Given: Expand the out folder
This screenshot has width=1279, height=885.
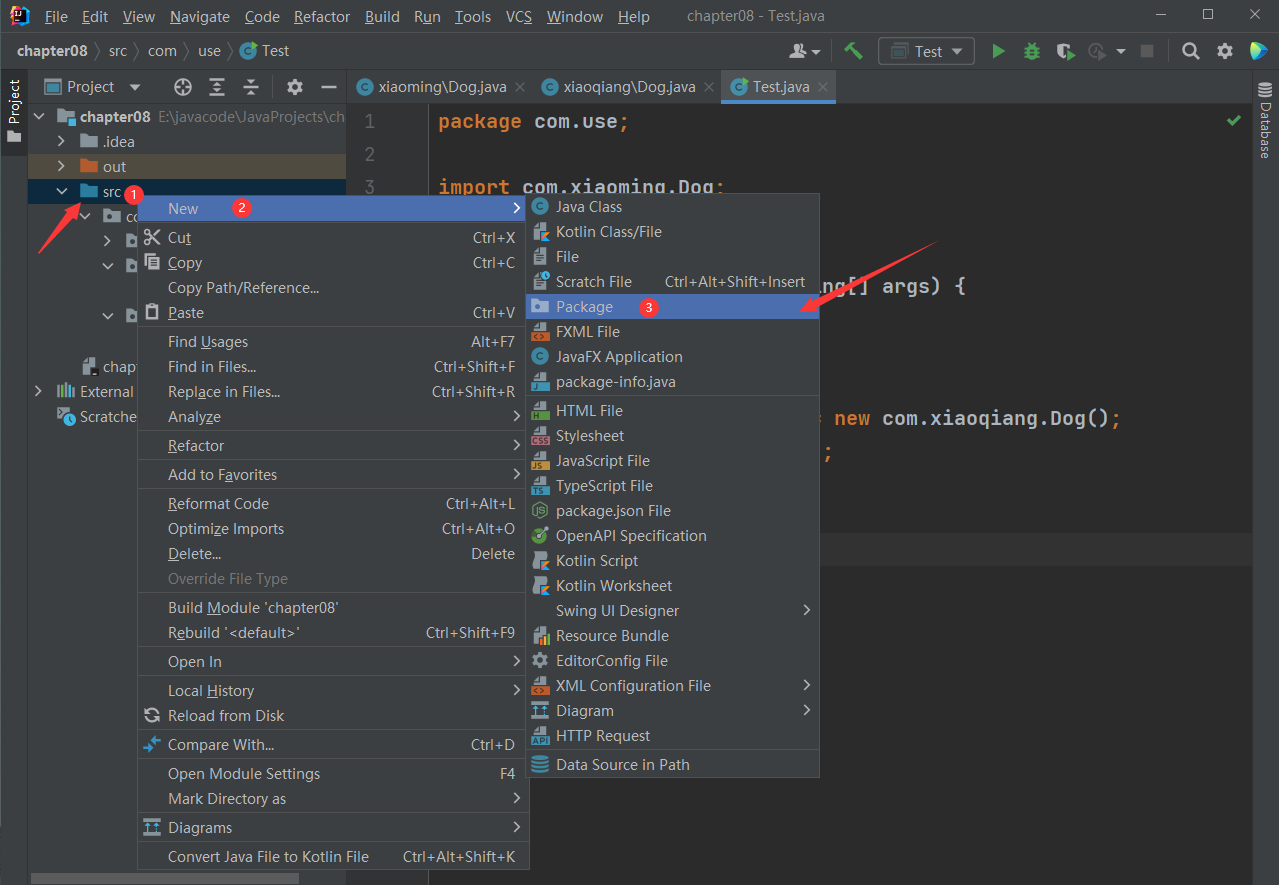Looking at the screenshot, I should click(x=61, y=166).
